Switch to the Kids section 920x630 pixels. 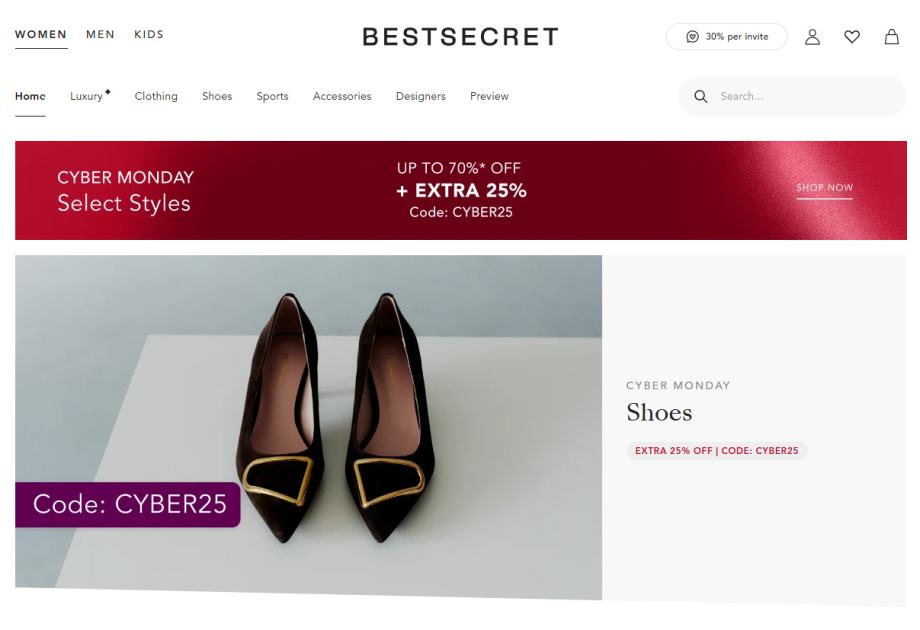[x=149, y=35]
